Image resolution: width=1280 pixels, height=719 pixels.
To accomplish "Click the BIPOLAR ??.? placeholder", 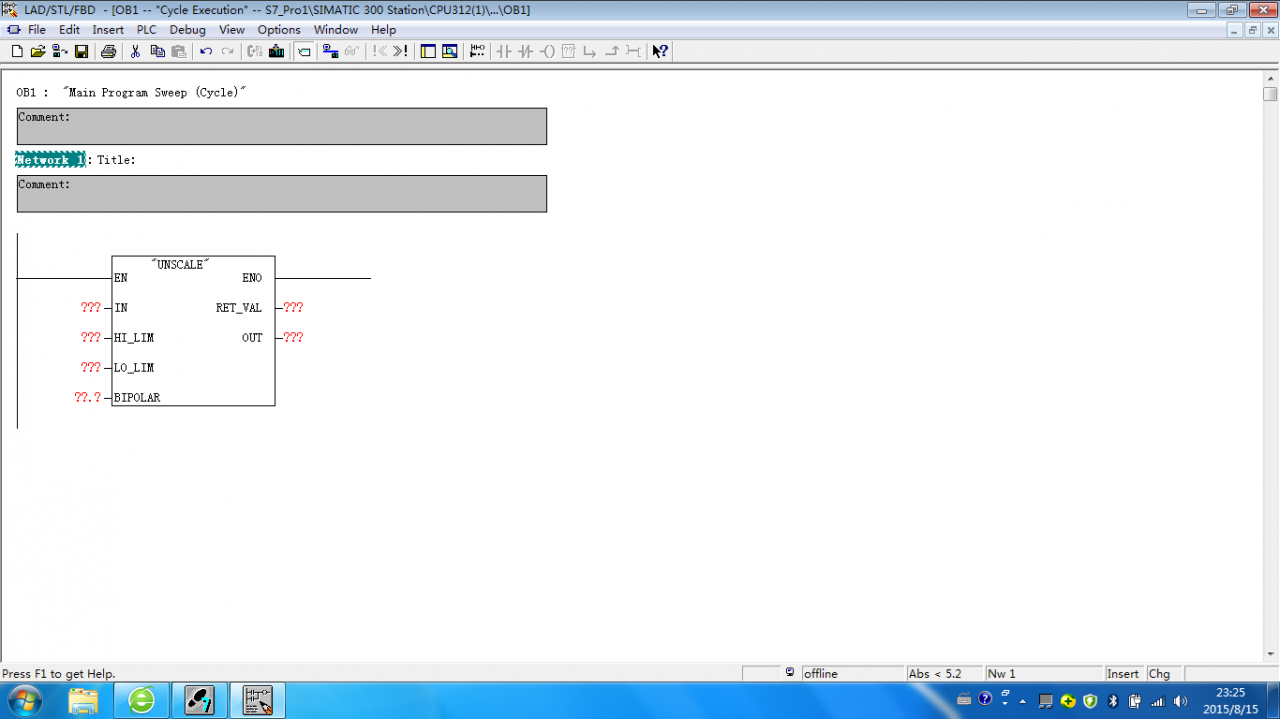I will [x=88, y=398].
